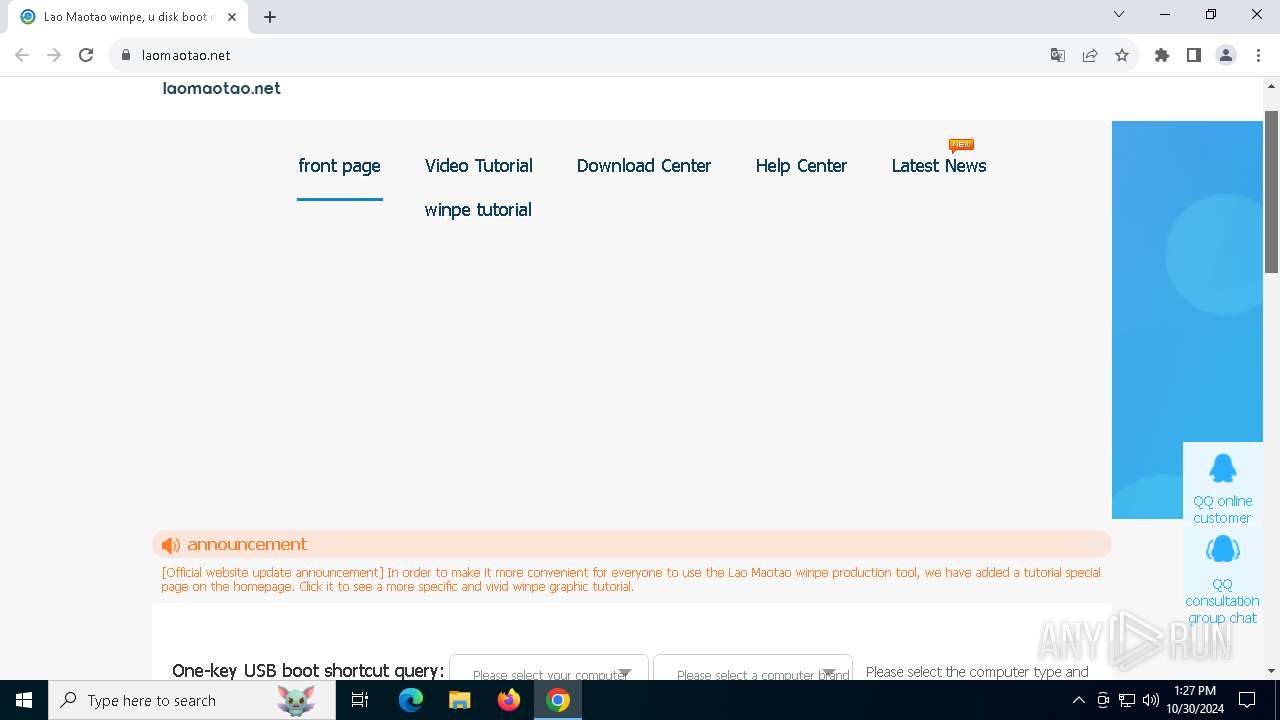The width and height of the screenshot is (1280, 720).
Task: Open Task View on the taskbar
Action: pos(360,700)
